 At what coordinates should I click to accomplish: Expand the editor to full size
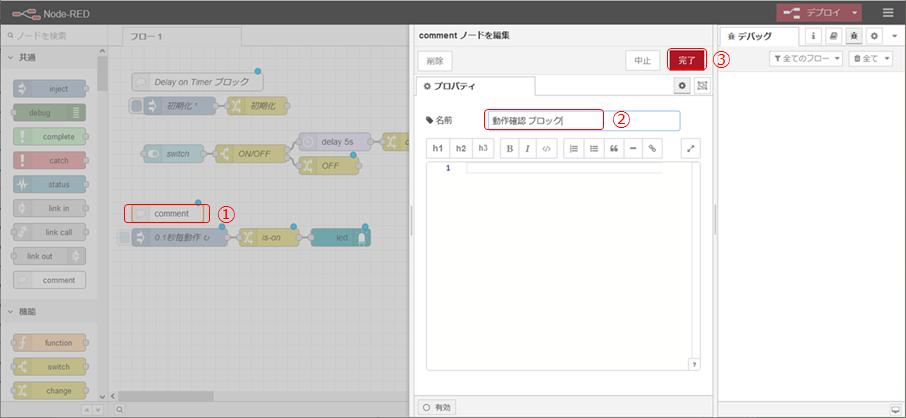point(691,148)
